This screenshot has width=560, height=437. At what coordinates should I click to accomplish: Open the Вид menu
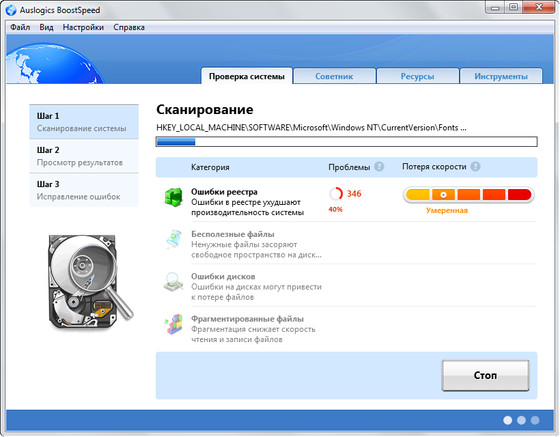pos(46,27)
